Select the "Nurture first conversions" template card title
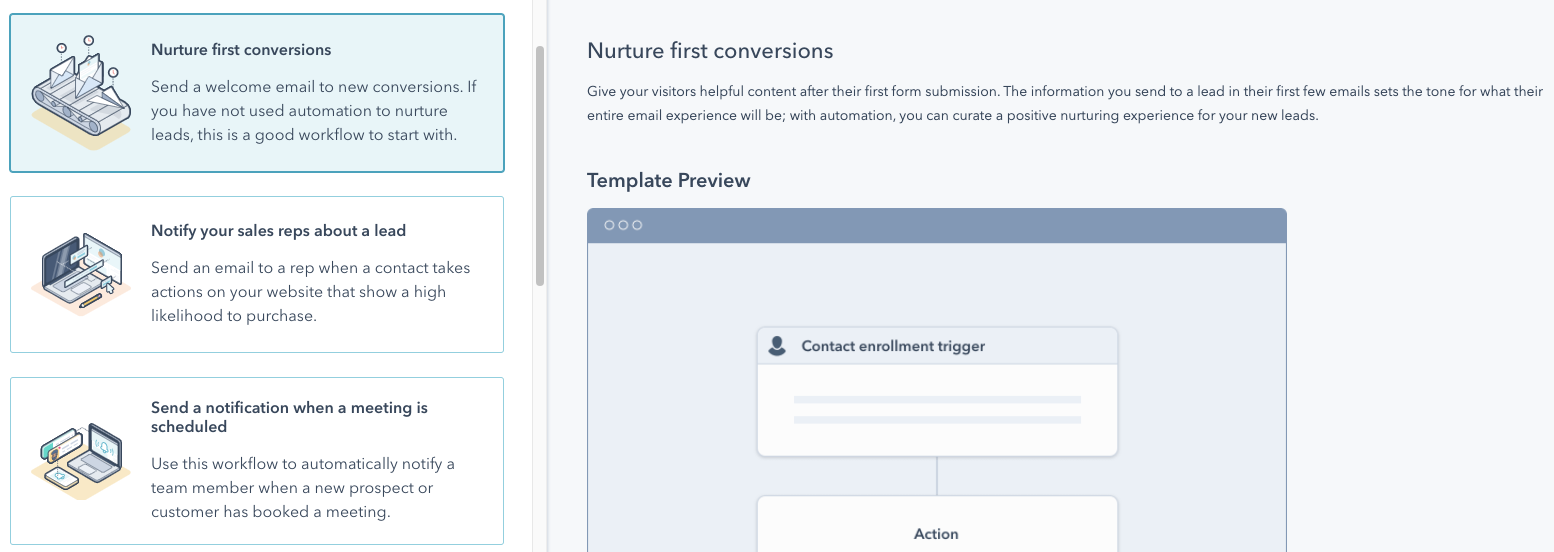 click(241, 50)
